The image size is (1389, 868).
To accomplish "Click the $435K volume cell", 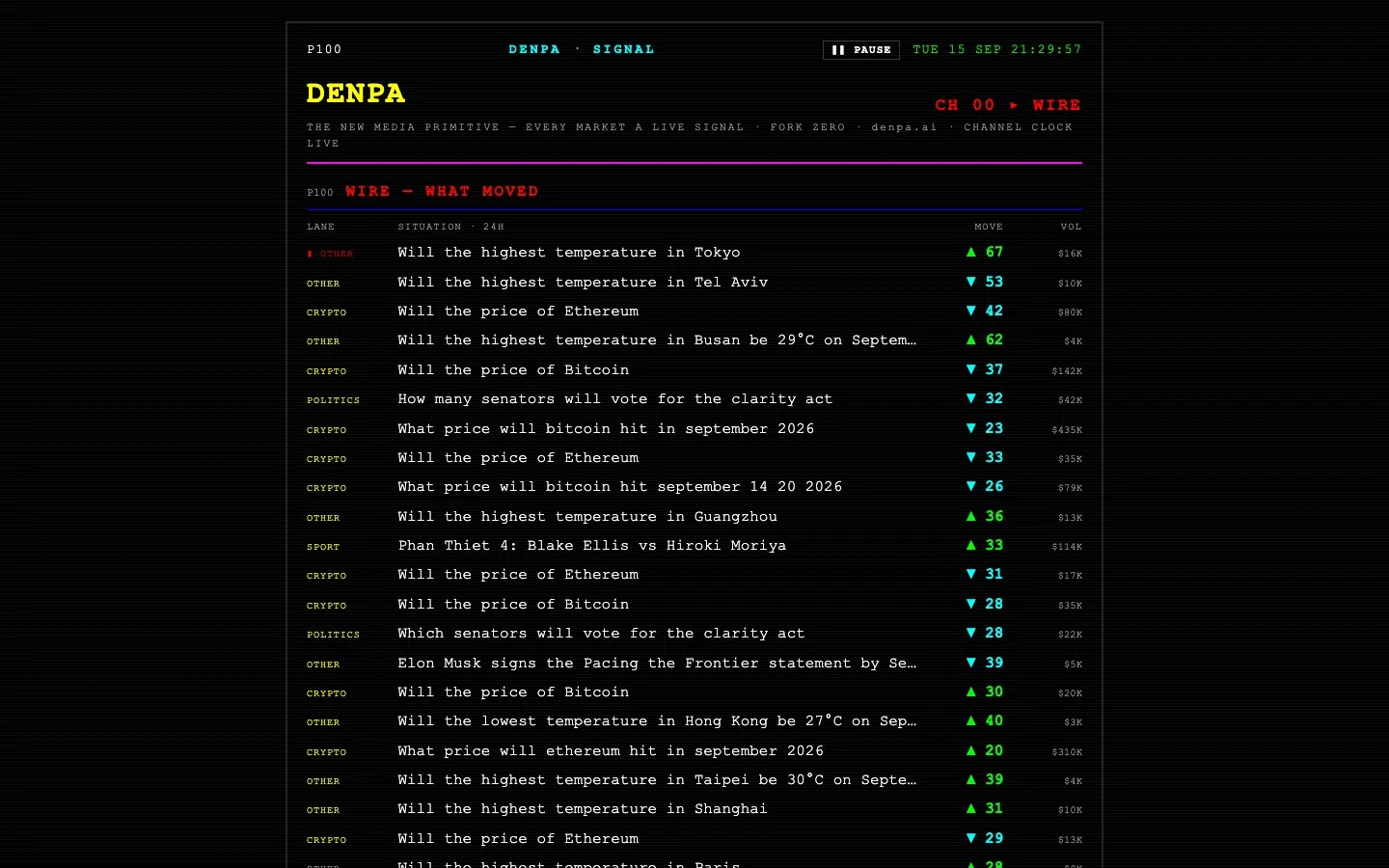I will [x=1067, y=430].
